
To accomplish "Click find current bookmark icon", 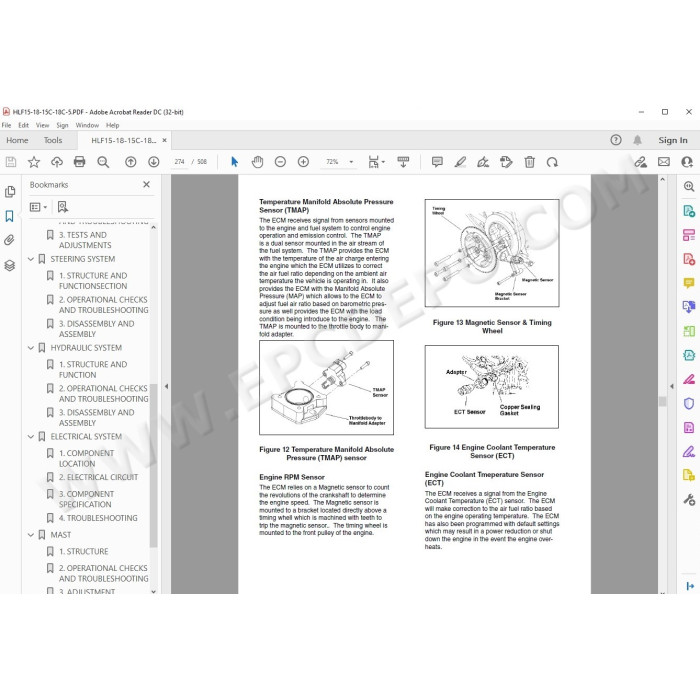I will coord(62,207).
